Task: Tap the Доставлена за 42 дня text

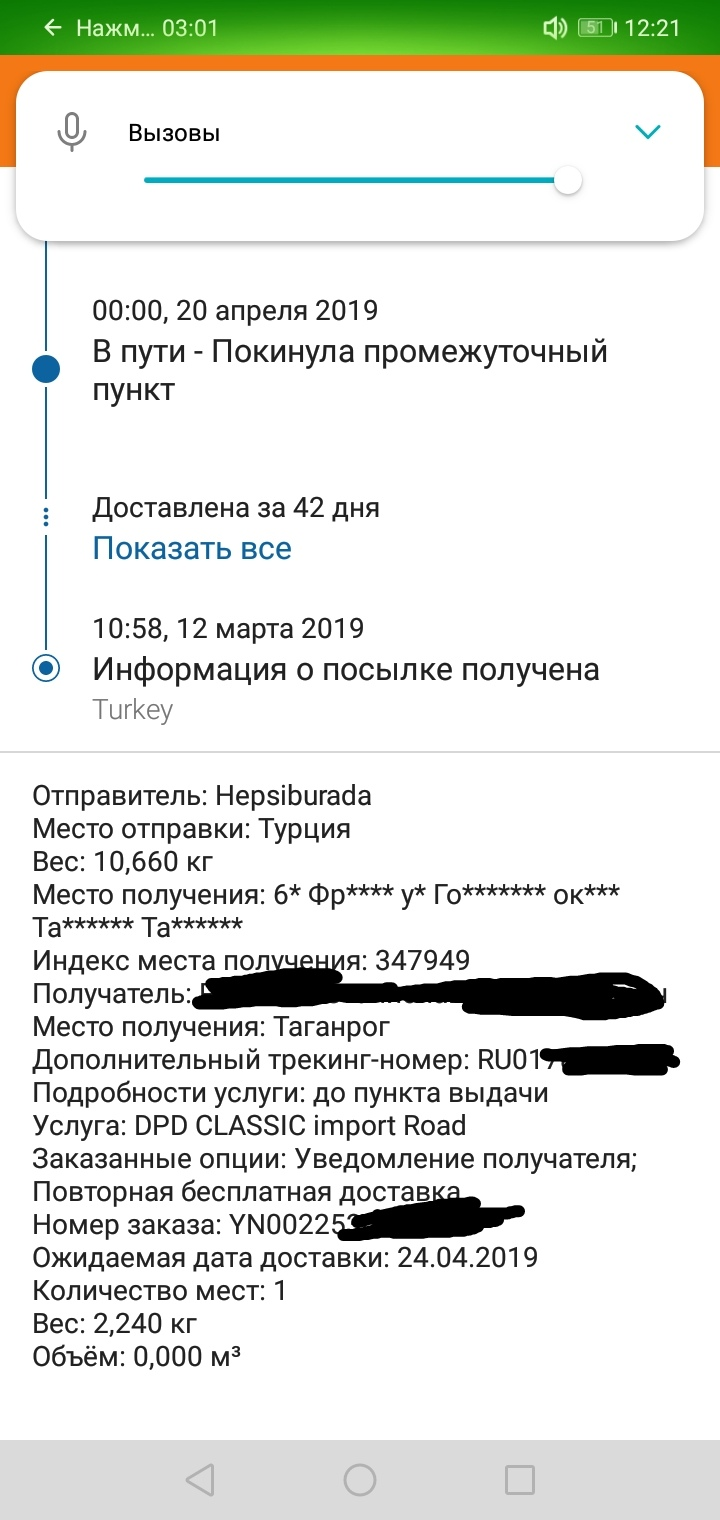Action: click(236, 508)
